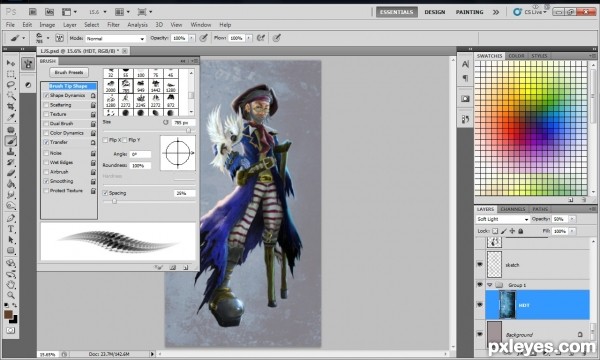The image size is (600, 360).
Task: Open the layer Opacity arrow
Action: 572,219
